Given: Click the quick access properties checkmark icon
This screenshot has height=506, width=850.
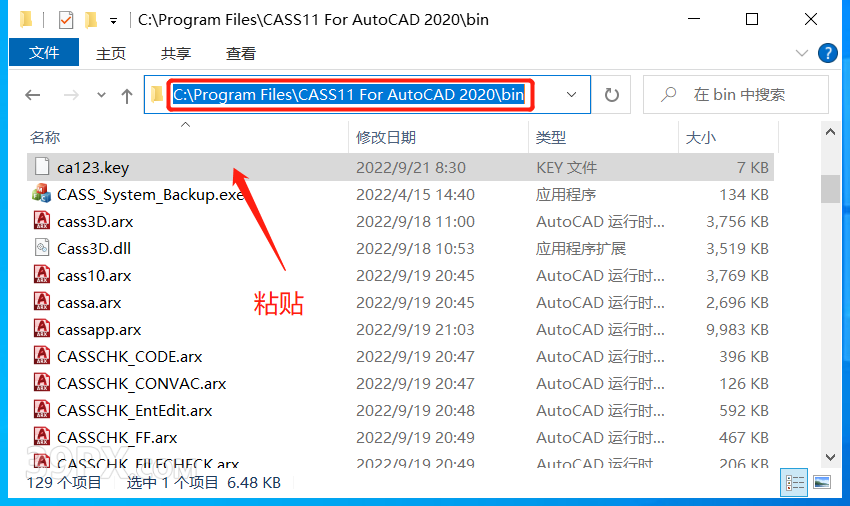Looking at the screenshot, I should 66,20.
